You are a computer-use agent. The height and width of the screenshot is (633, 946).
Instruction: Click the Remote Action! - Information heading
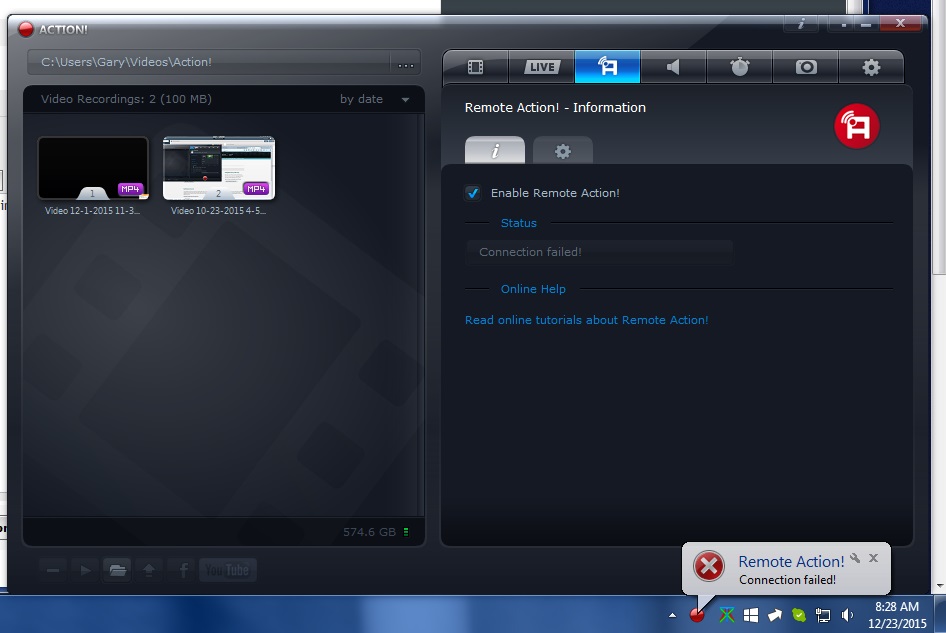[x=555, y=107]
